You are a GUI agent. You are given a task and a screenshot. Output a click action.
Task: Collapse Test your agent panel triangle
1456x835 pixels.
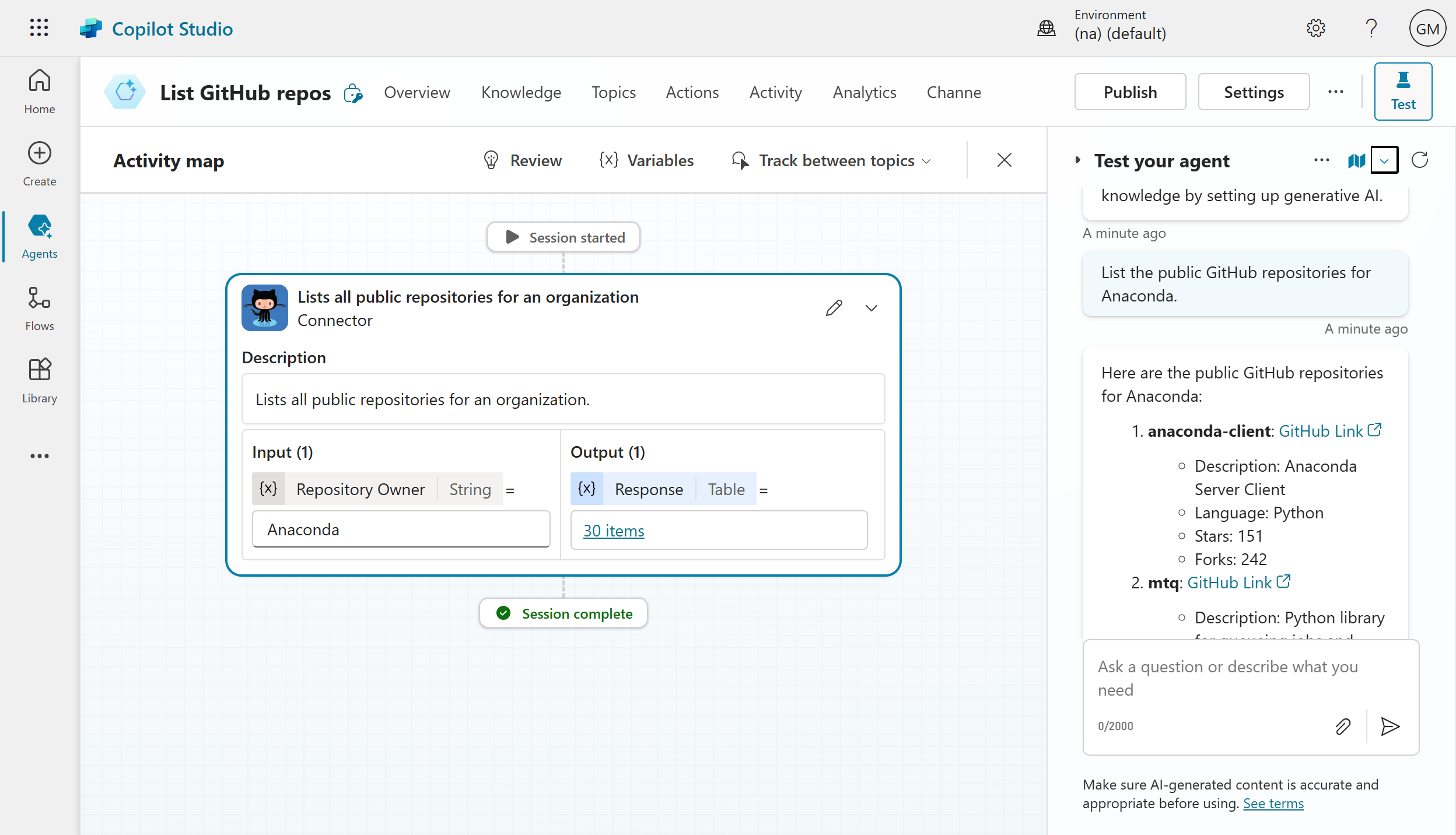[1077, 160]
